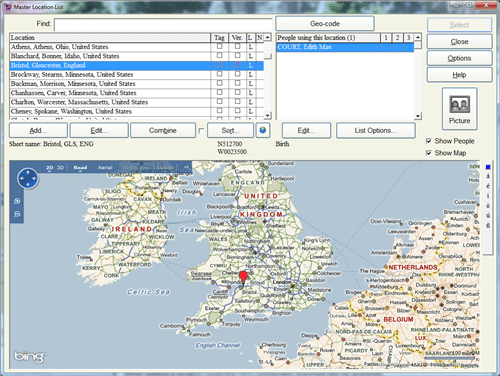Screen dimensions: 500x376
Task: Click the Bing map pan compass control
Action: point(28,178)
